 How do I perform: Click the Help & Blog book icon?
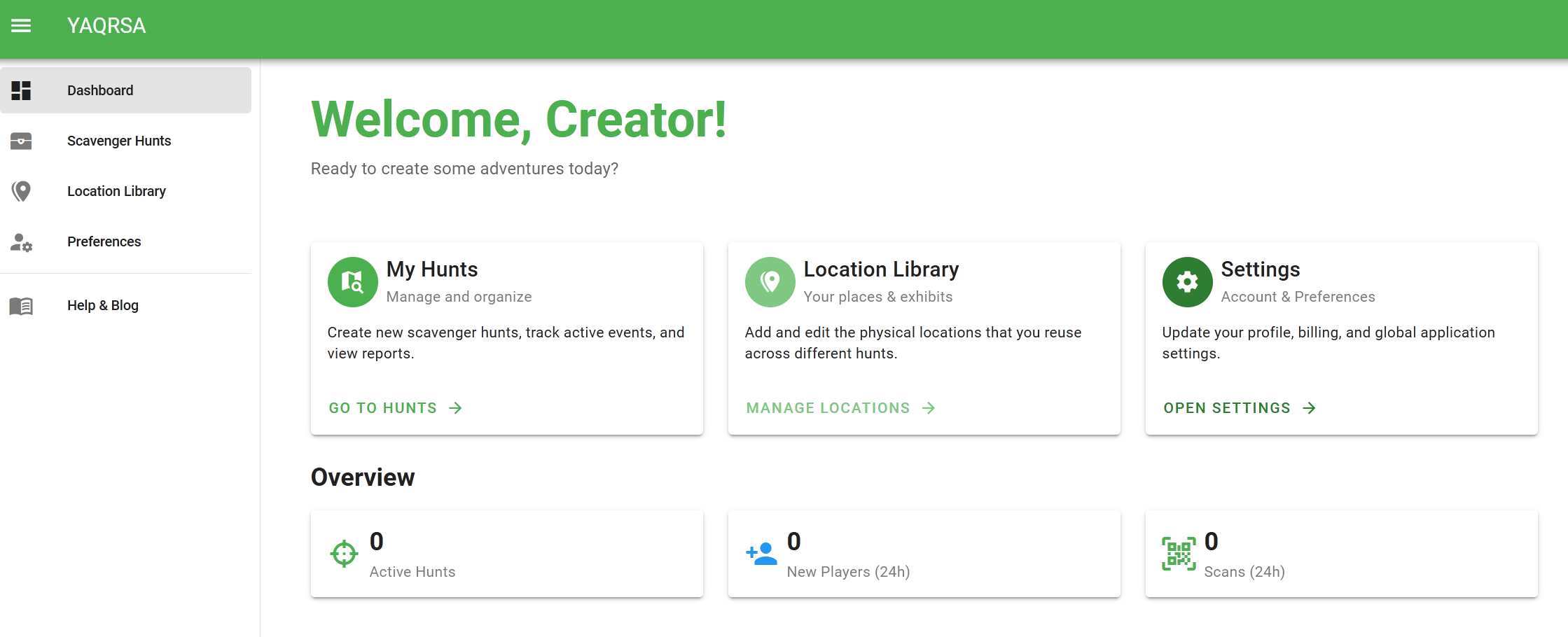coord(21,306)
